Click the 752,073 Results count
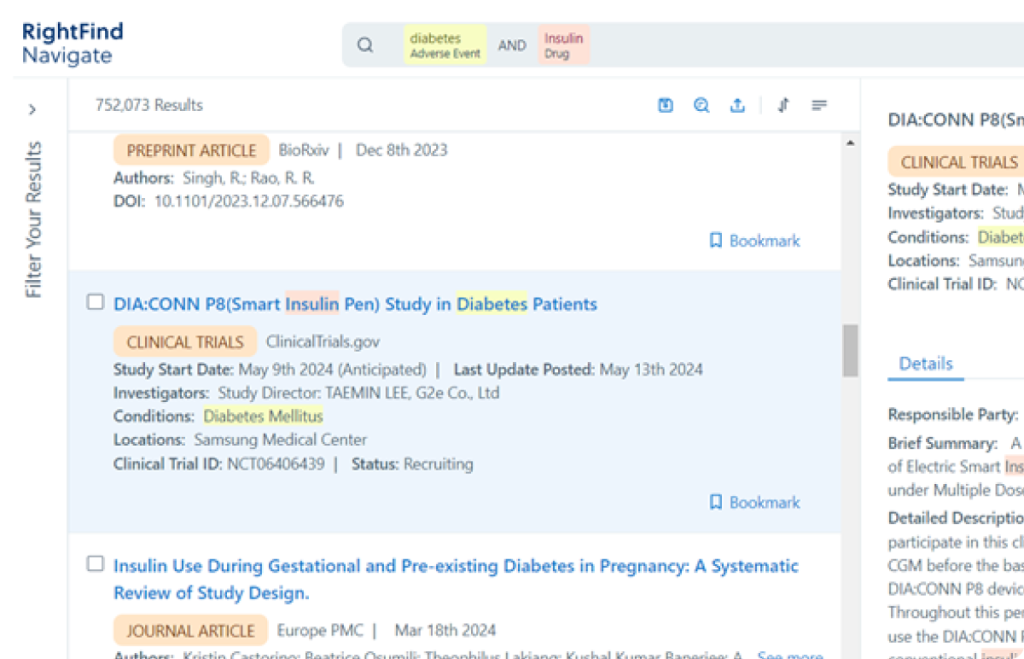This screenshot has height=659, width=1024. pyautogui.click(x=149, y=105)
